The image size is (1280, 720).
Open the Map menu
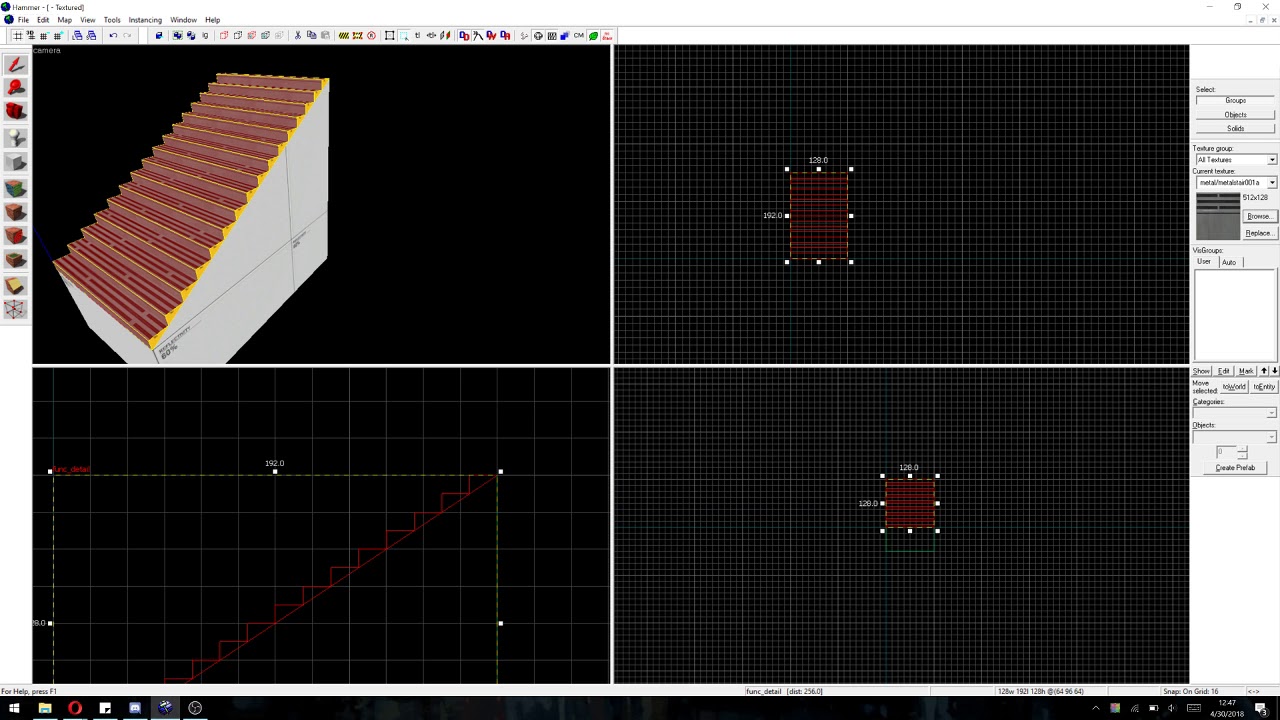(x=65, y=20)
